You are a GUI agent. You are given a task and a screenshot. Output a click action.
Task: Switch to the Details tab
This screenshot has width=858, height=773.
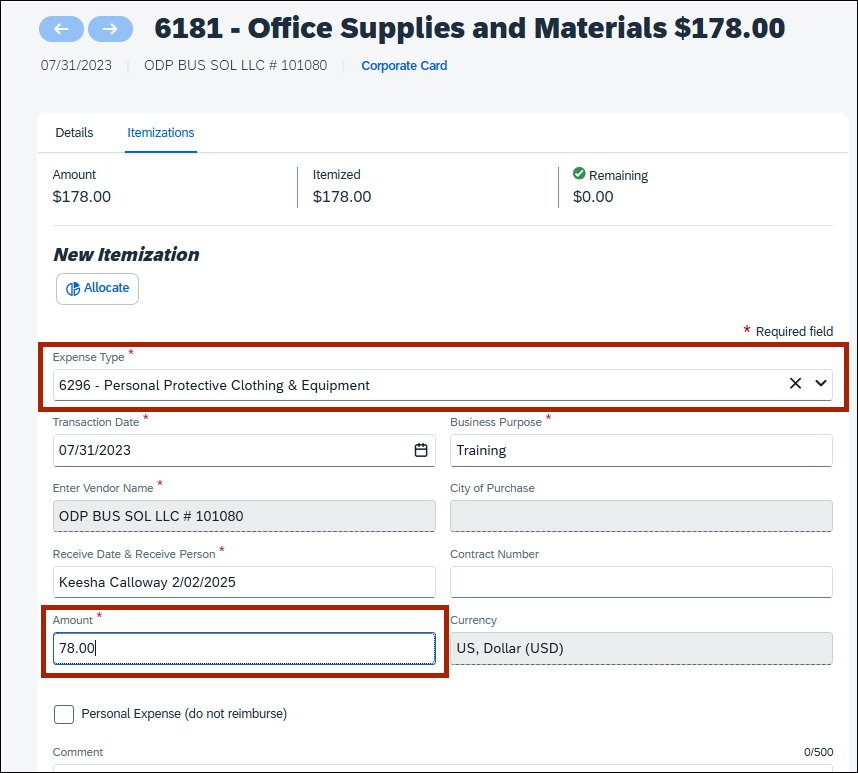click(74, 133)
